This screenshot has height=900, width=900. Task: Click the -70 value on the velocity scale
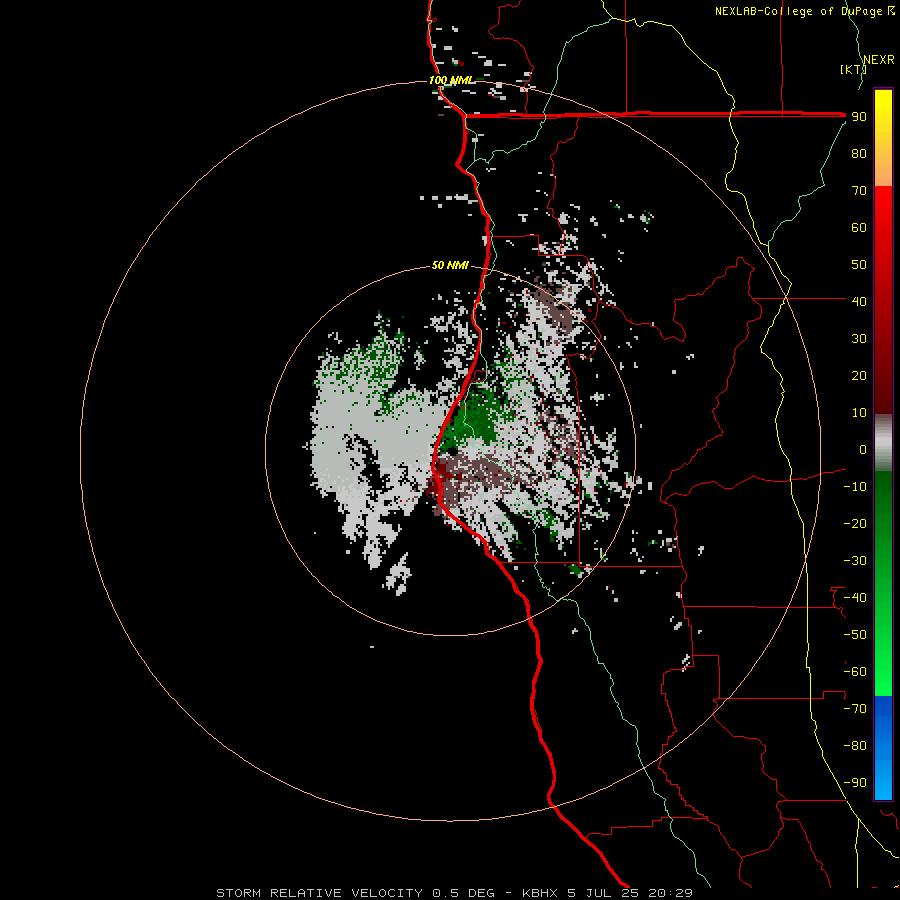tap(855, 709)
